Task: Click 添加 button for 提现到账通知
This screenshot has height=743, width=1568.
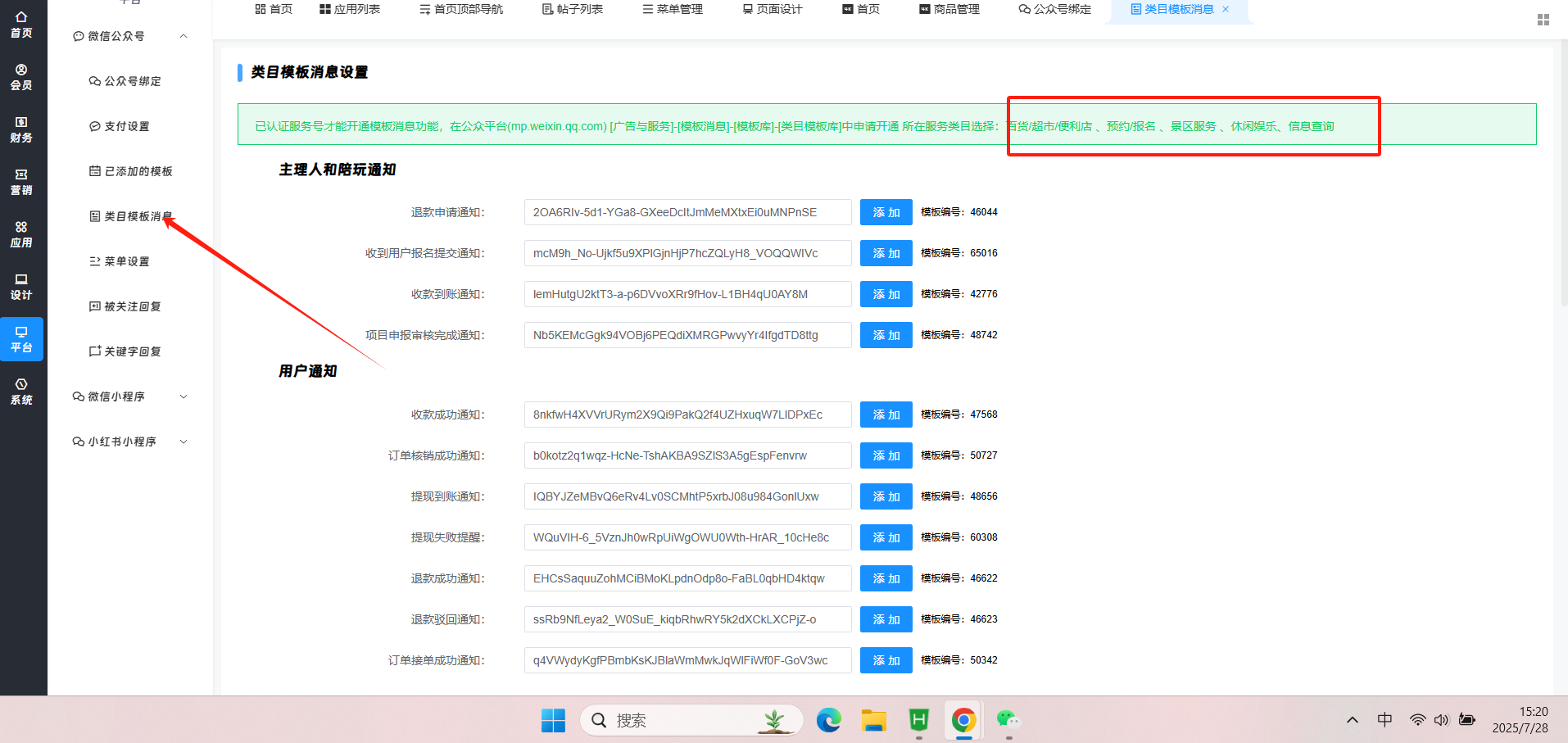Action: pyautogui.click(x=886, y=496)
